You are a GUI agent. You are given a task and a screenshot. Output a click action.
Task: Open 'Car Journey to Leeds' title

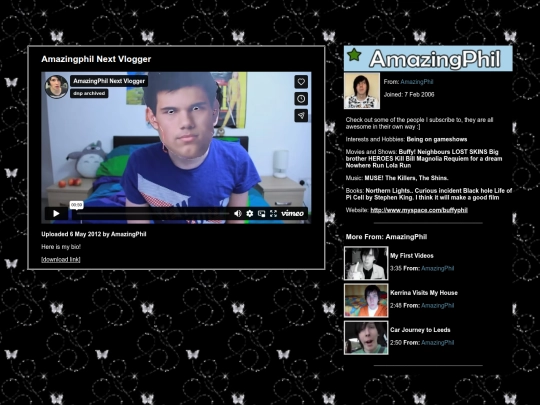click(420, 330)
